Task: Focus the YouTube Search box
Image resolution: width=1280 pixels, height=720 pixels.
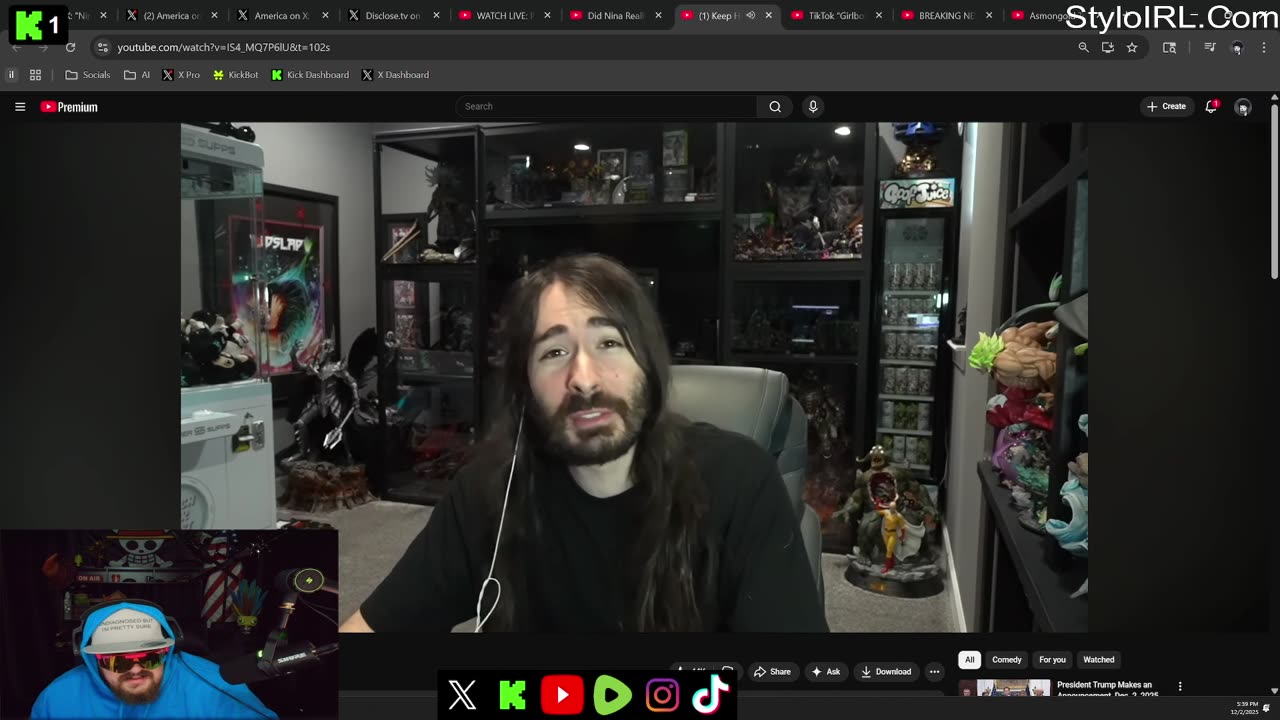Action: [x=606, y=106]
